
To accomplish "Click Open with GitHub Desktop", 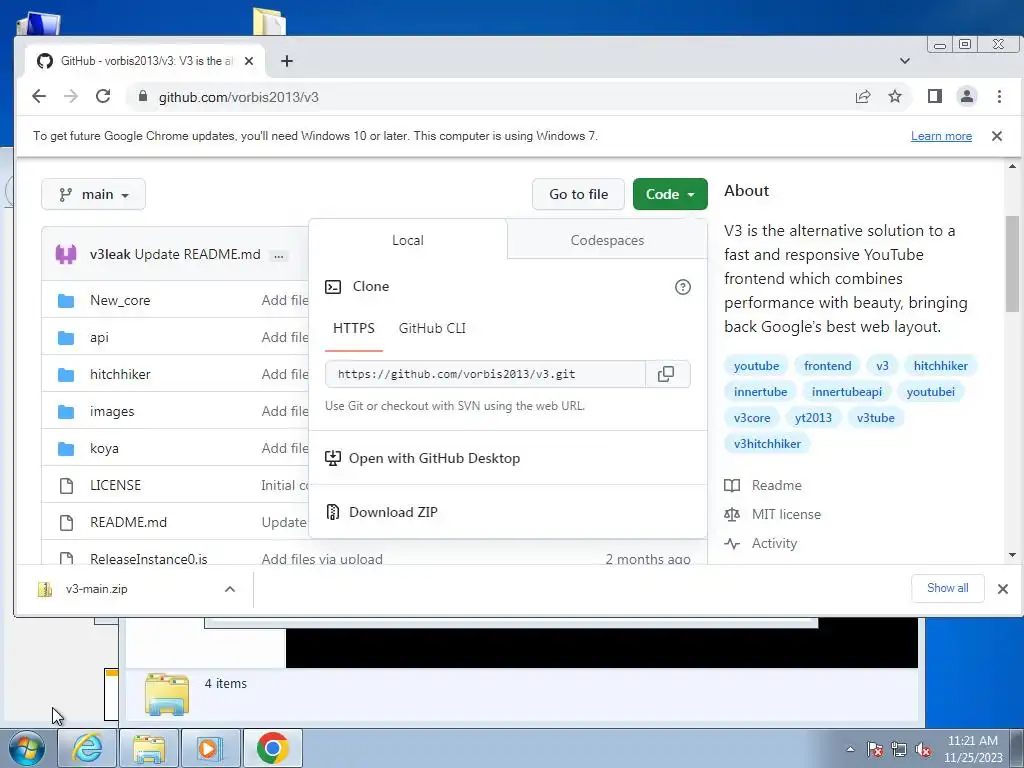I will (x=435, y=458).
